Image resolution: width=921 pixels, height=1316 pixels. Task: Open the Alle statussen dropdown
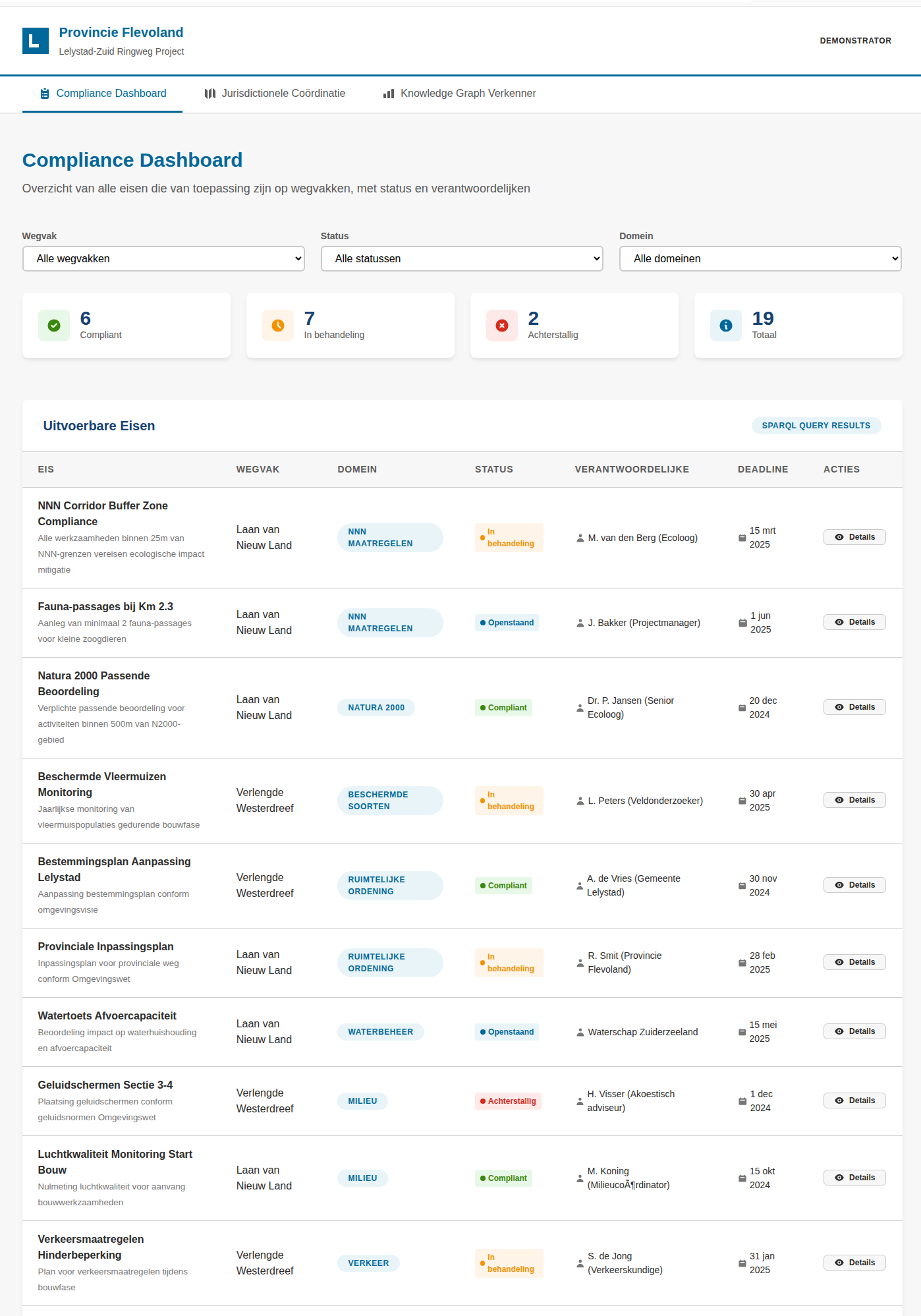(462, 259)
